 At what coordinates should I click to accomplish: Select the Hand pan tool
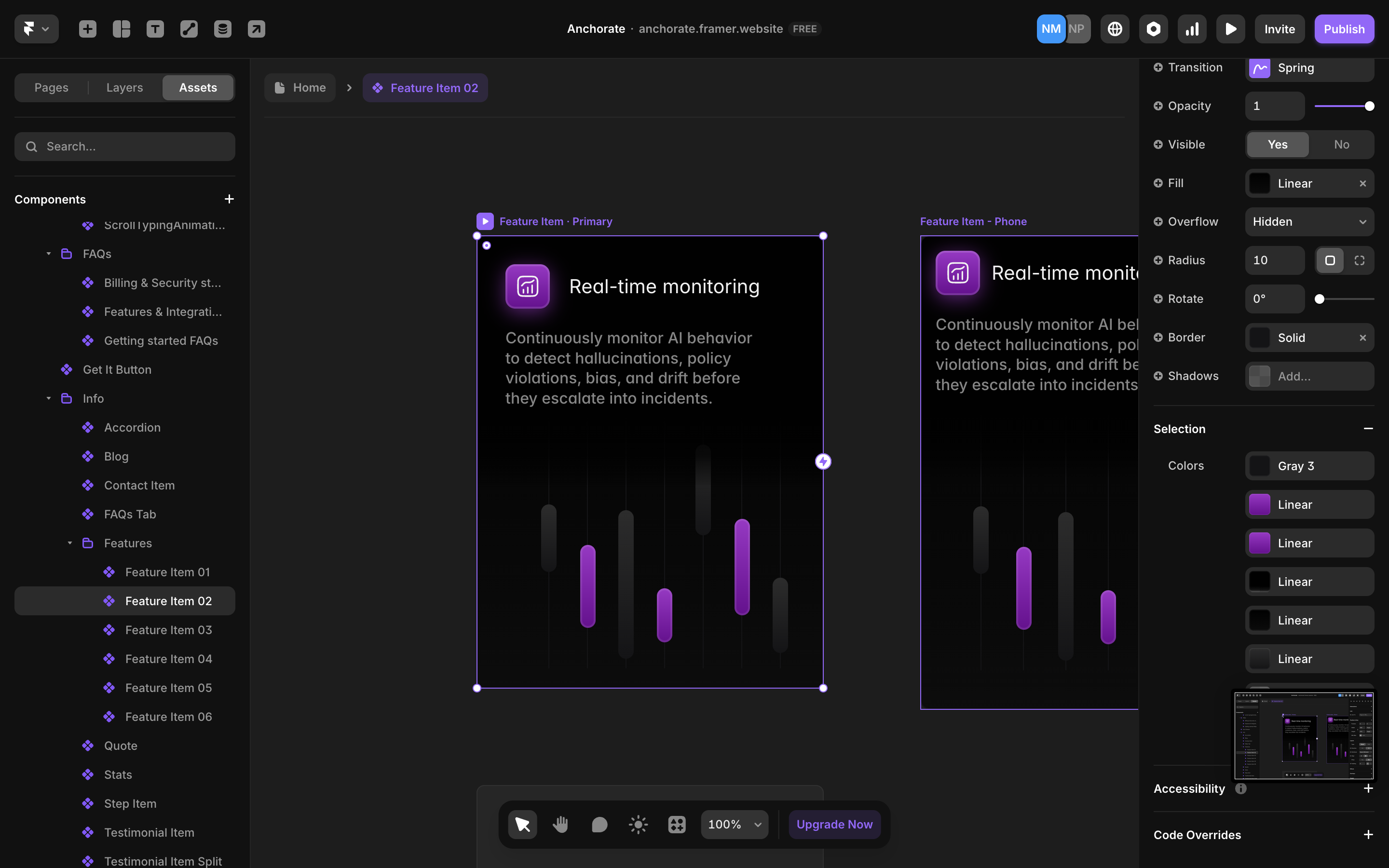(561, 825)
